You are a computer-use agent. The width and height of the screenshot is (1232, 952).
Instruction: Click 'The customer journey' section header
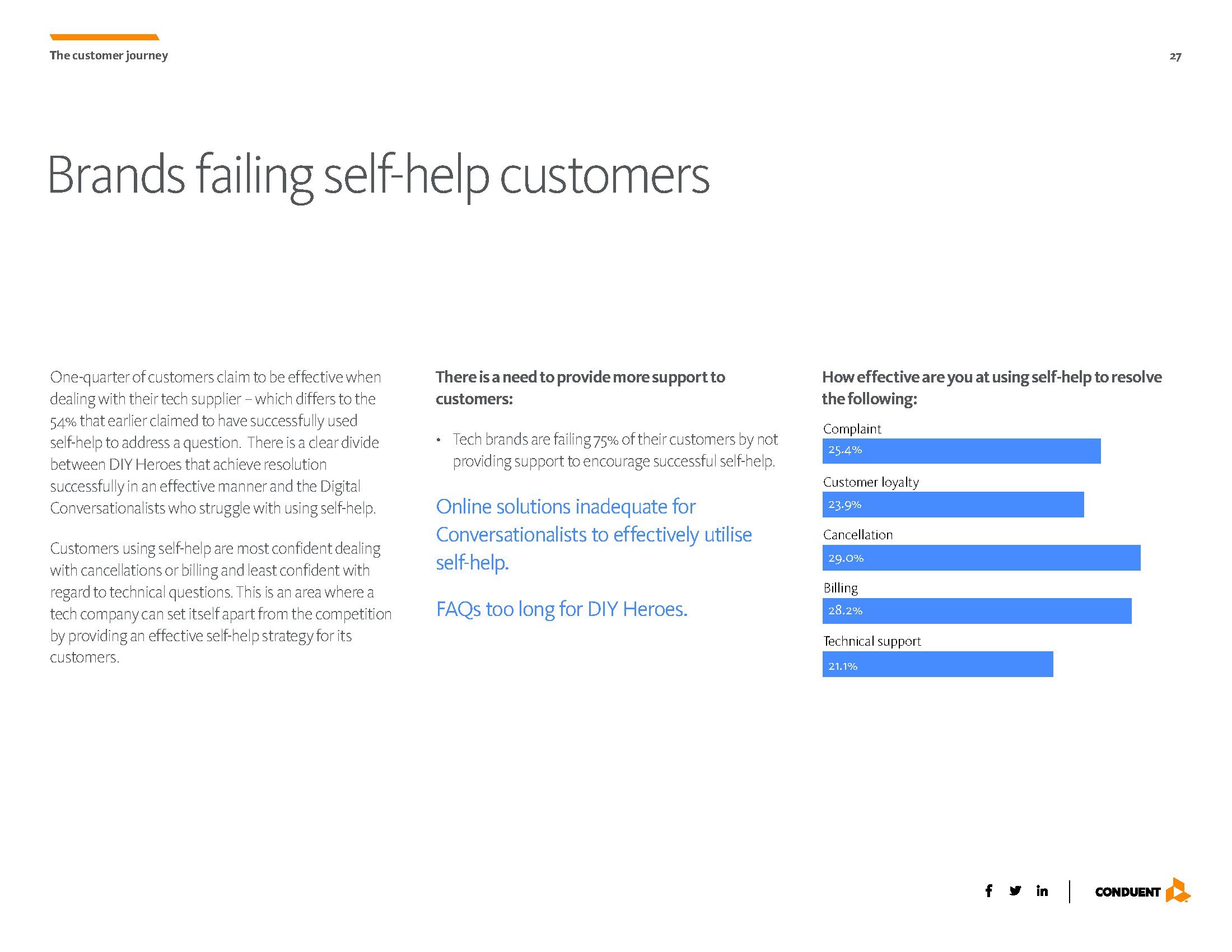point(109,55)
